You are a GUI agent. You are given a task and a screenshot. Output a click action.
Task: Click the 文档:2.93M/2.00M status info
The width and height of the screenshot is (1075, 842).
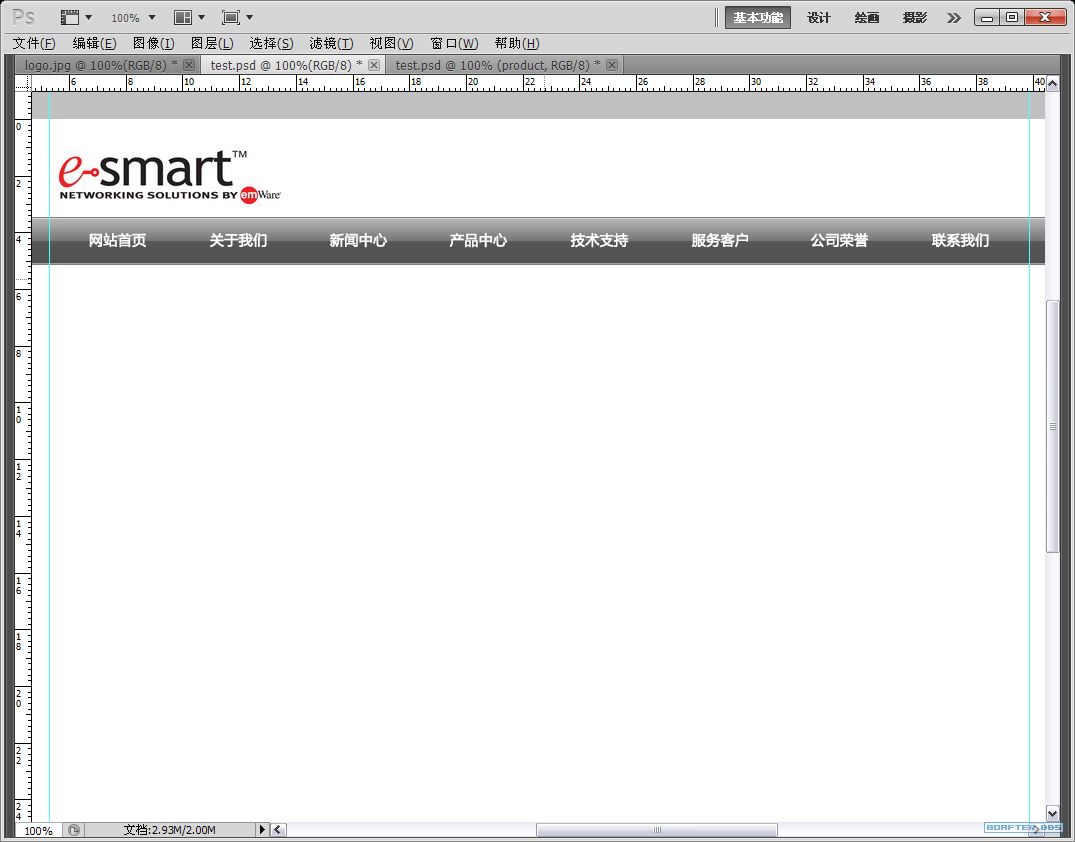click(169, 830)
